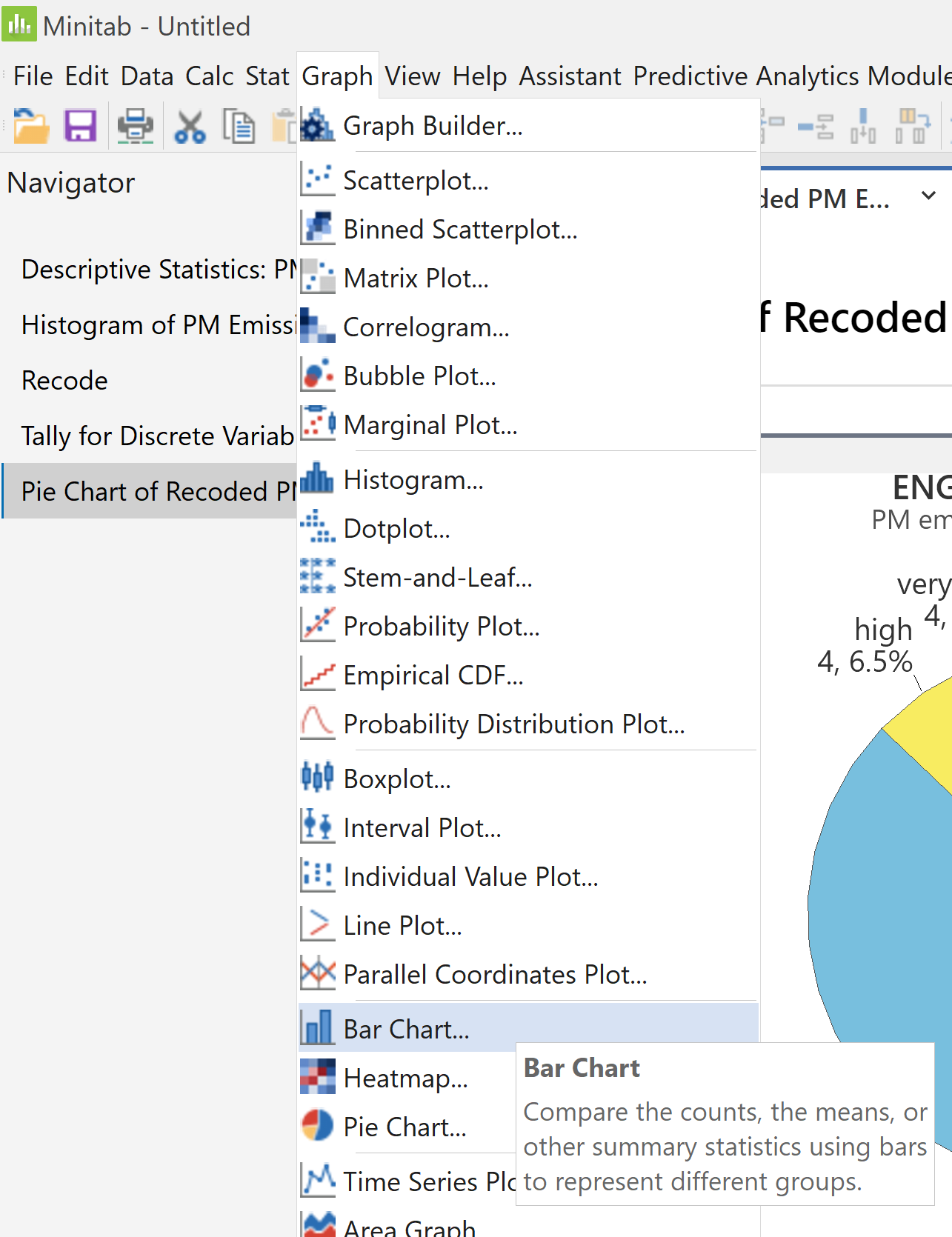Click the Time Series Plot icon
The image size is (952, 1237).
tap(318, 1181)
